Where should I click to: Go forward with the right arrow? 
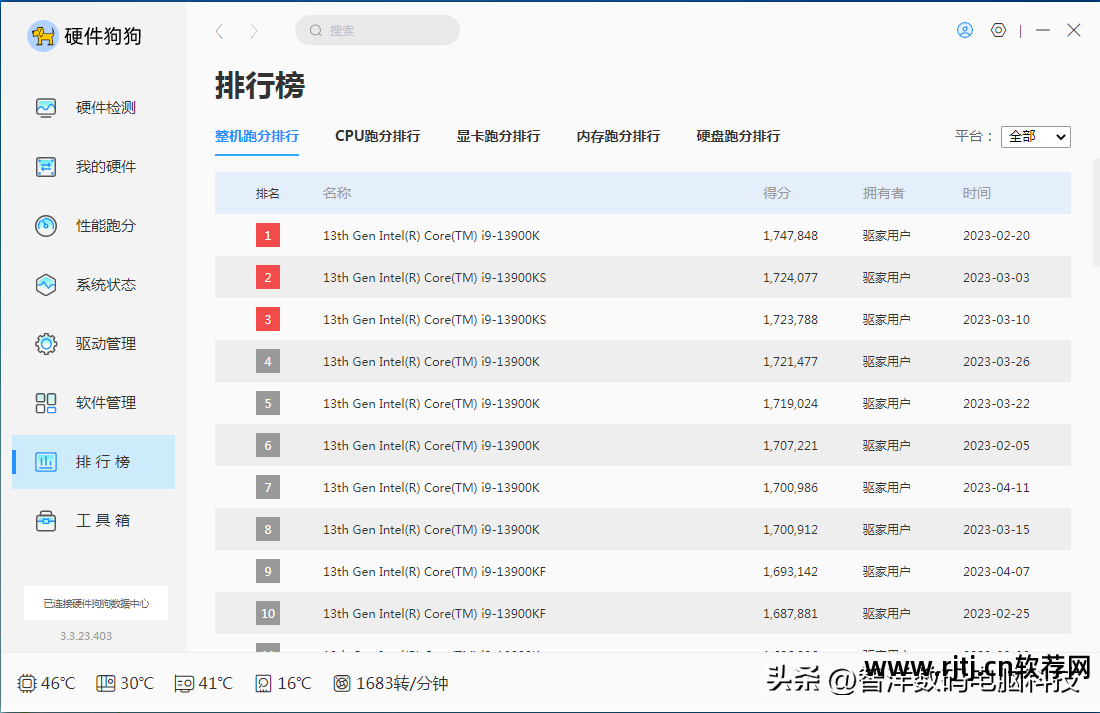click(x=253, y=31)
